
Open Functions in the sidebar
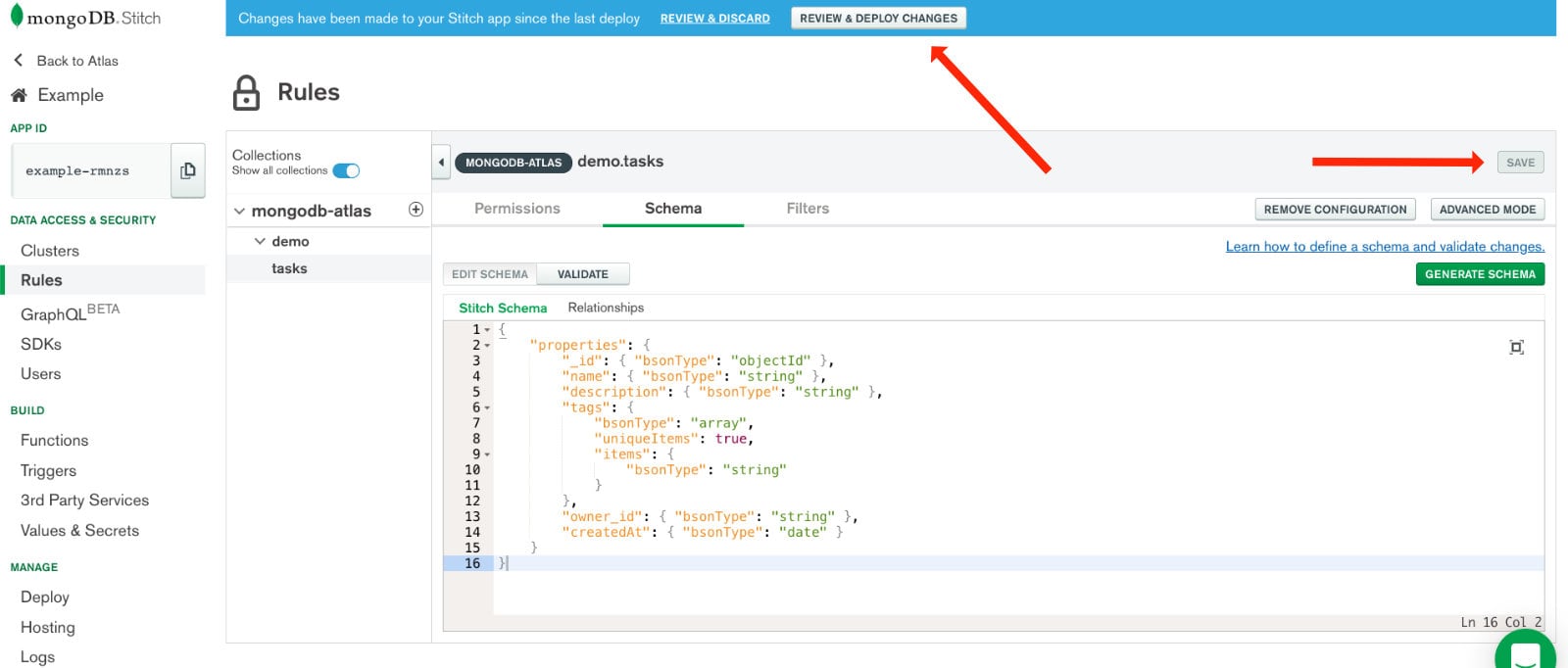pyautogui.click(x=54, y=441)
